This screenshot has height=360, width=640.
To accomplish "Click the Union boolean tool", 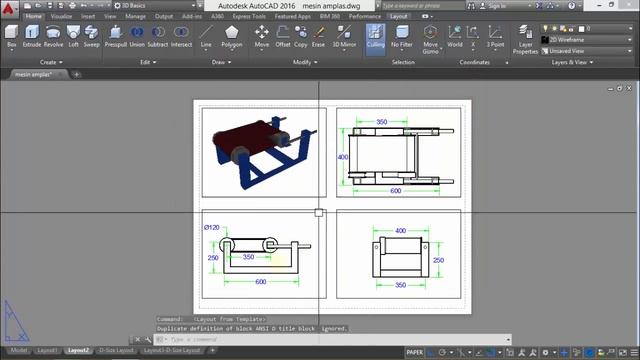I will (137, 36).
